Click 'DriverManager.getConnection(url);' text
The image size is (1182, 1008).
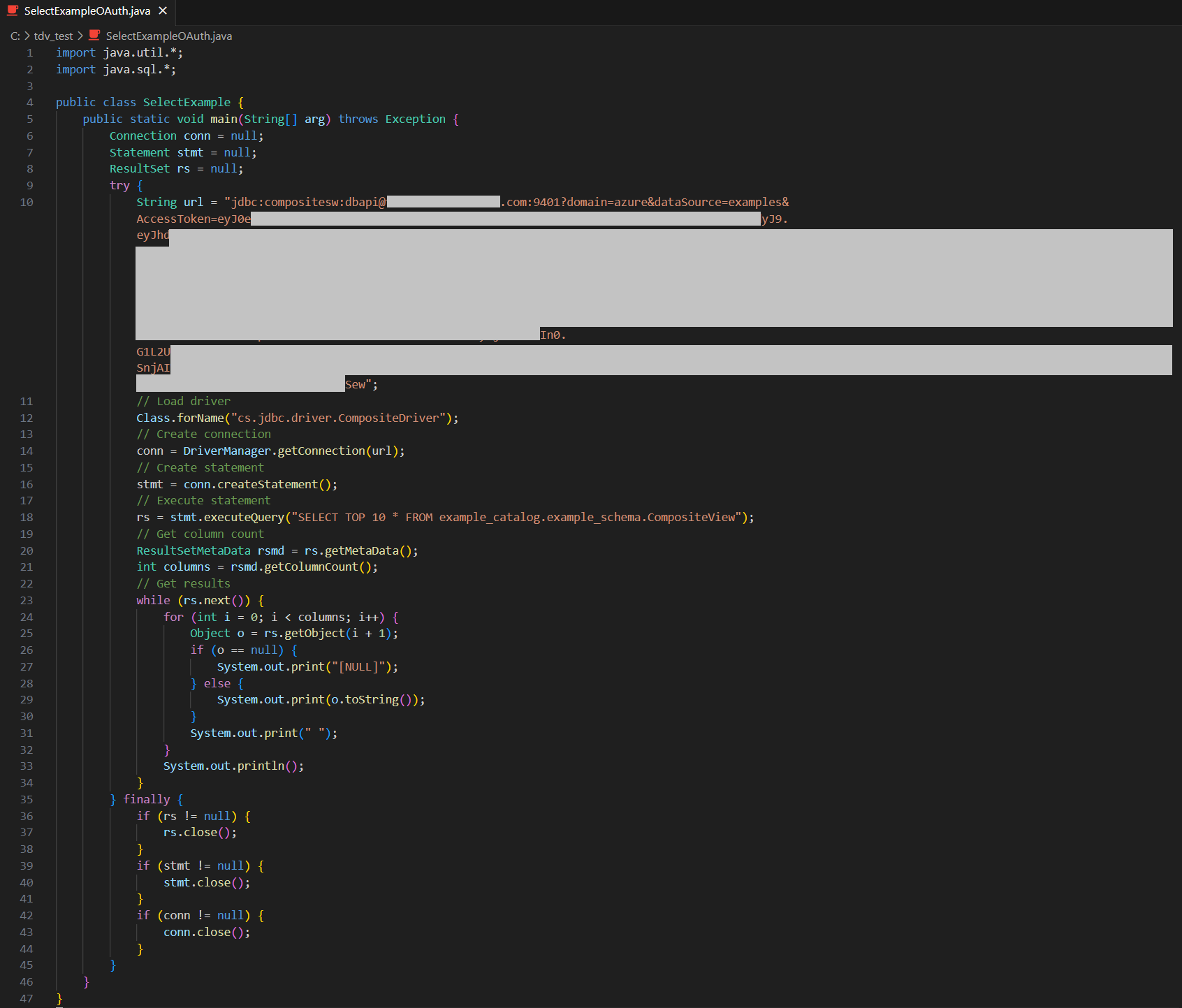(x=294, y=451)
